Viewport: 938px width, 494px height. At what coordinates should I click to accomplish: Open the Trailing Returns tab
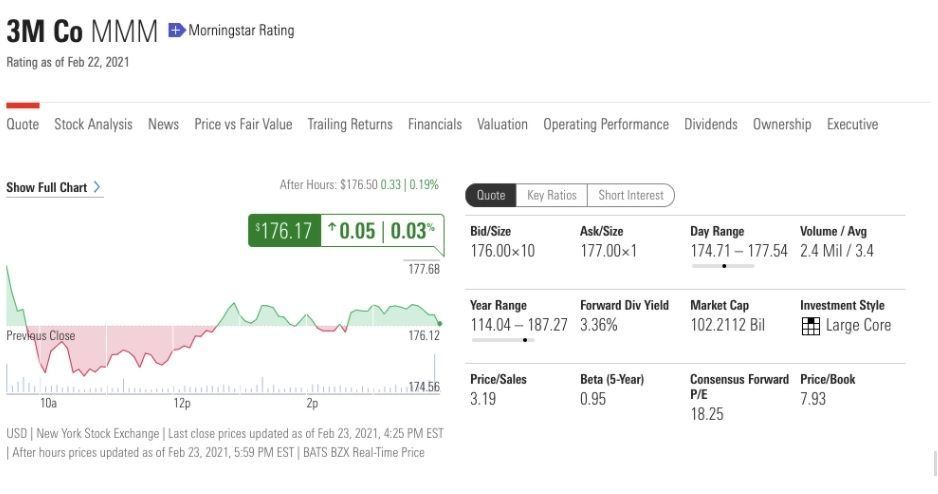click(350, 124)
